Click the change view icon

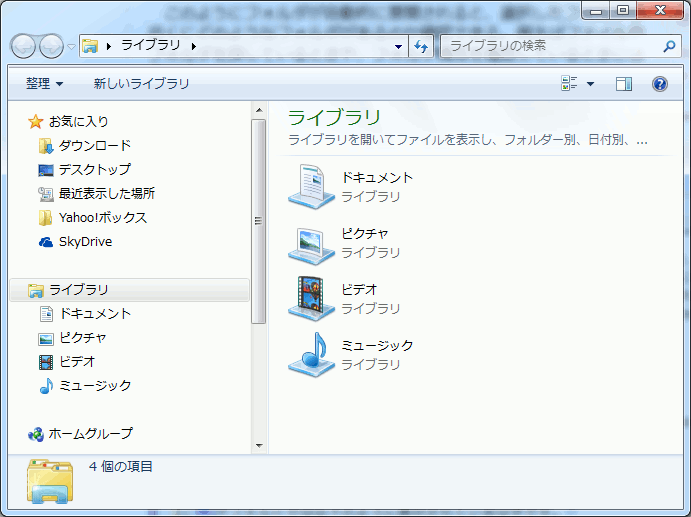click(570, 84)
